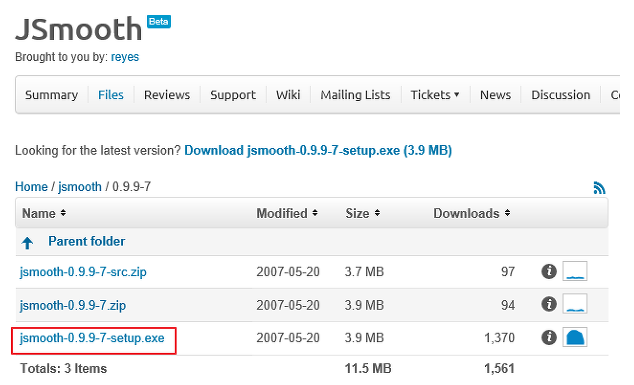This screenshot has height=385, width=634.
Task: View download stats chart for jsmooth-0.9.9-7.zip
Action: [575, 304]
